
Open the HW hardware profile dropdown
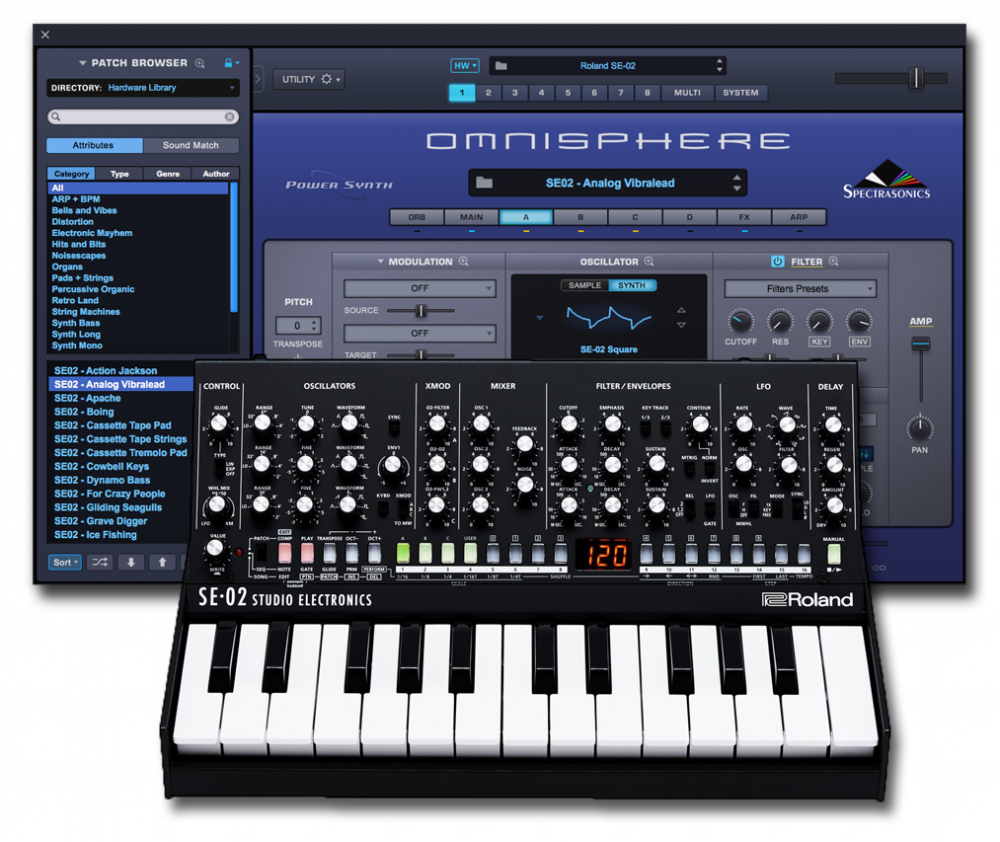465,66
